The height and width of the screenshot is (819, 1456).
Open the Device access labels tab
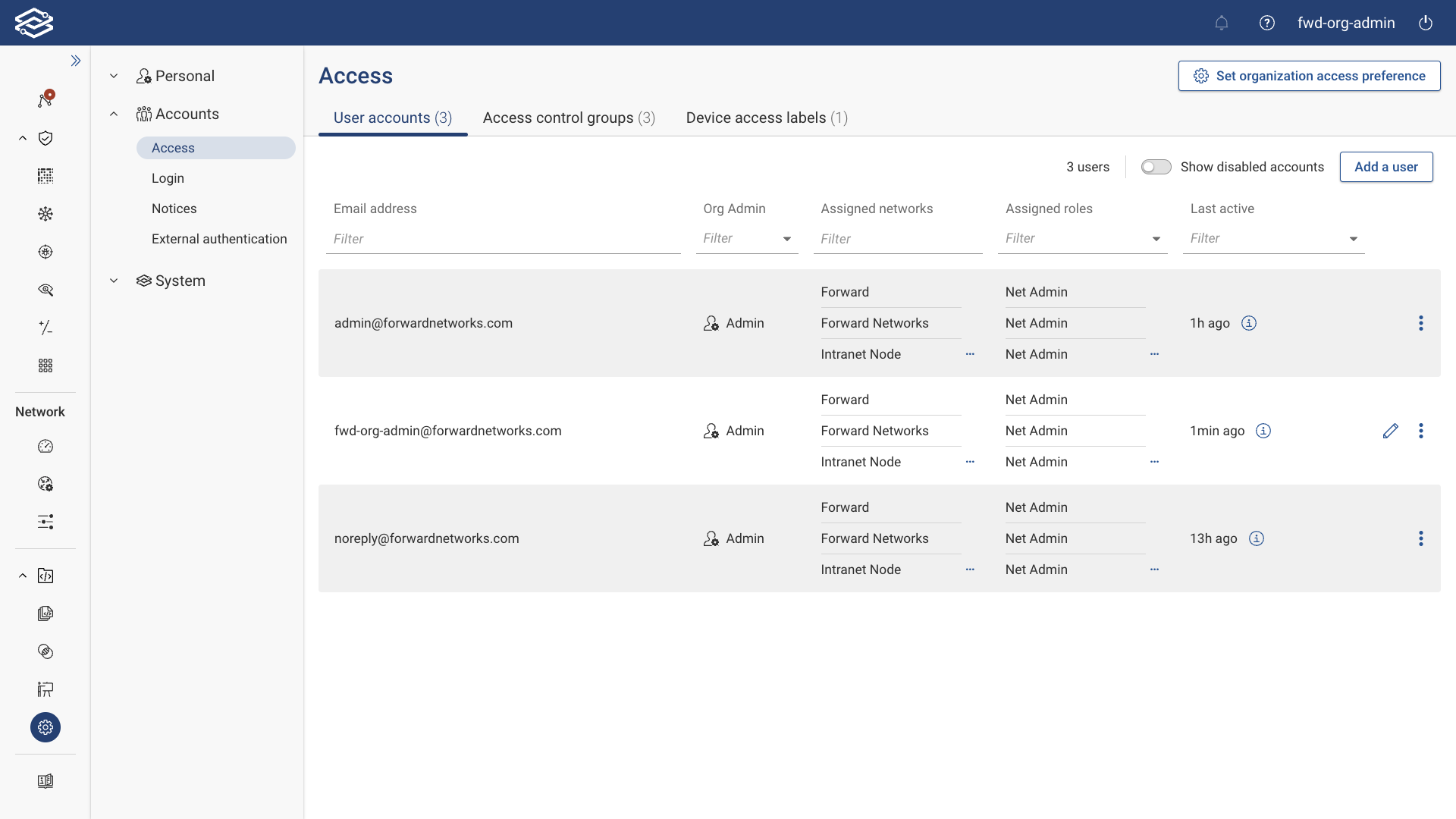767,118
